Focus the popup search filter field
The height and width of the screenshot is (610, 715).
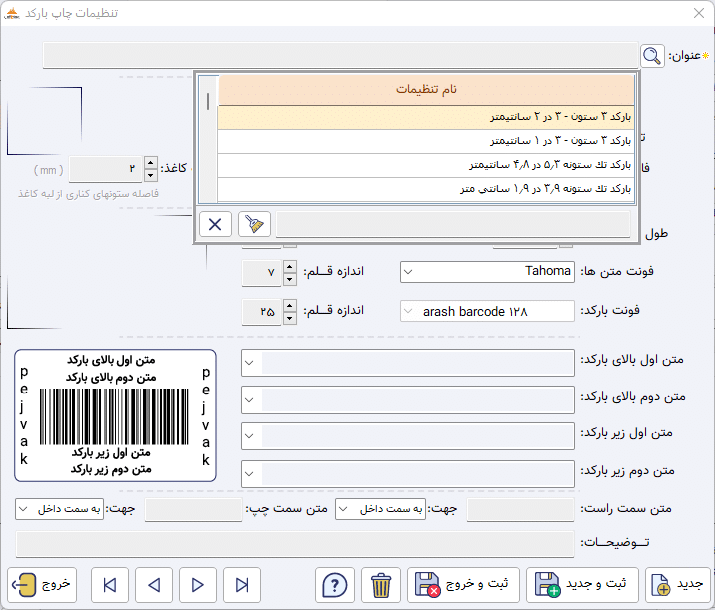click(453, 224)
